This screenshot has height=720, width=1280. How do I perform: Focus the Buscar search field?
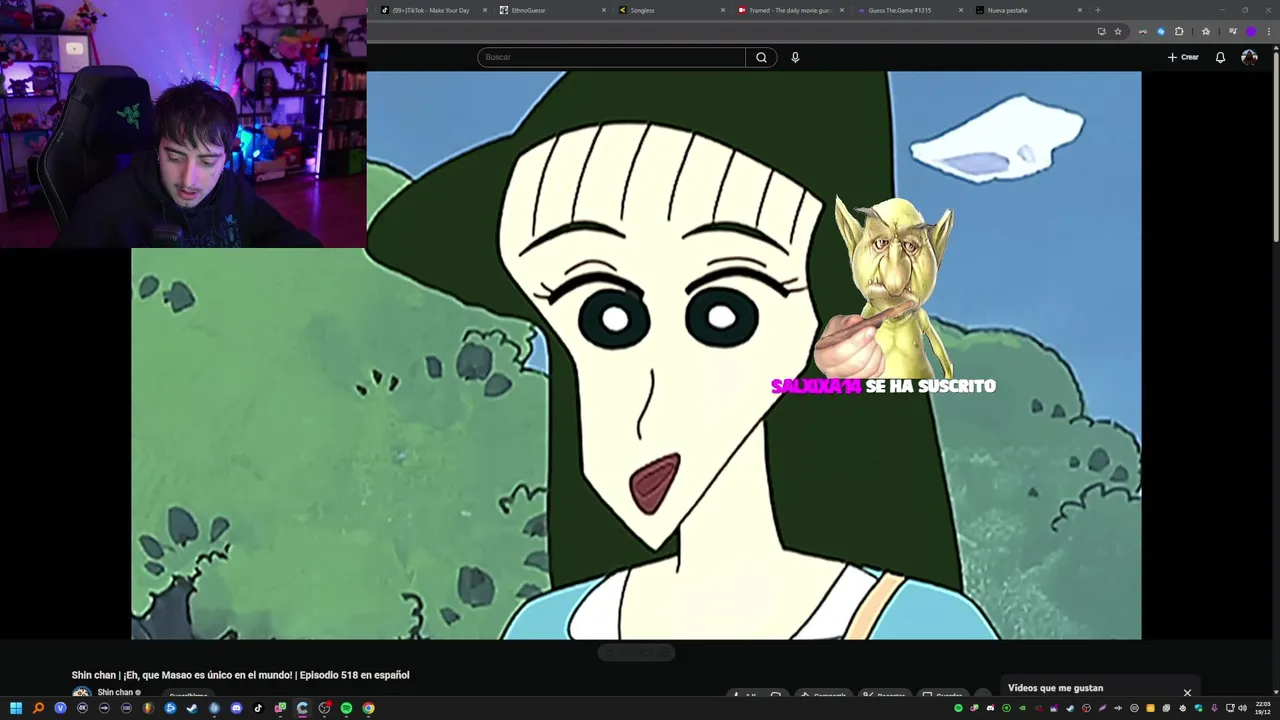pyautogui.click(x=611, y=57)
